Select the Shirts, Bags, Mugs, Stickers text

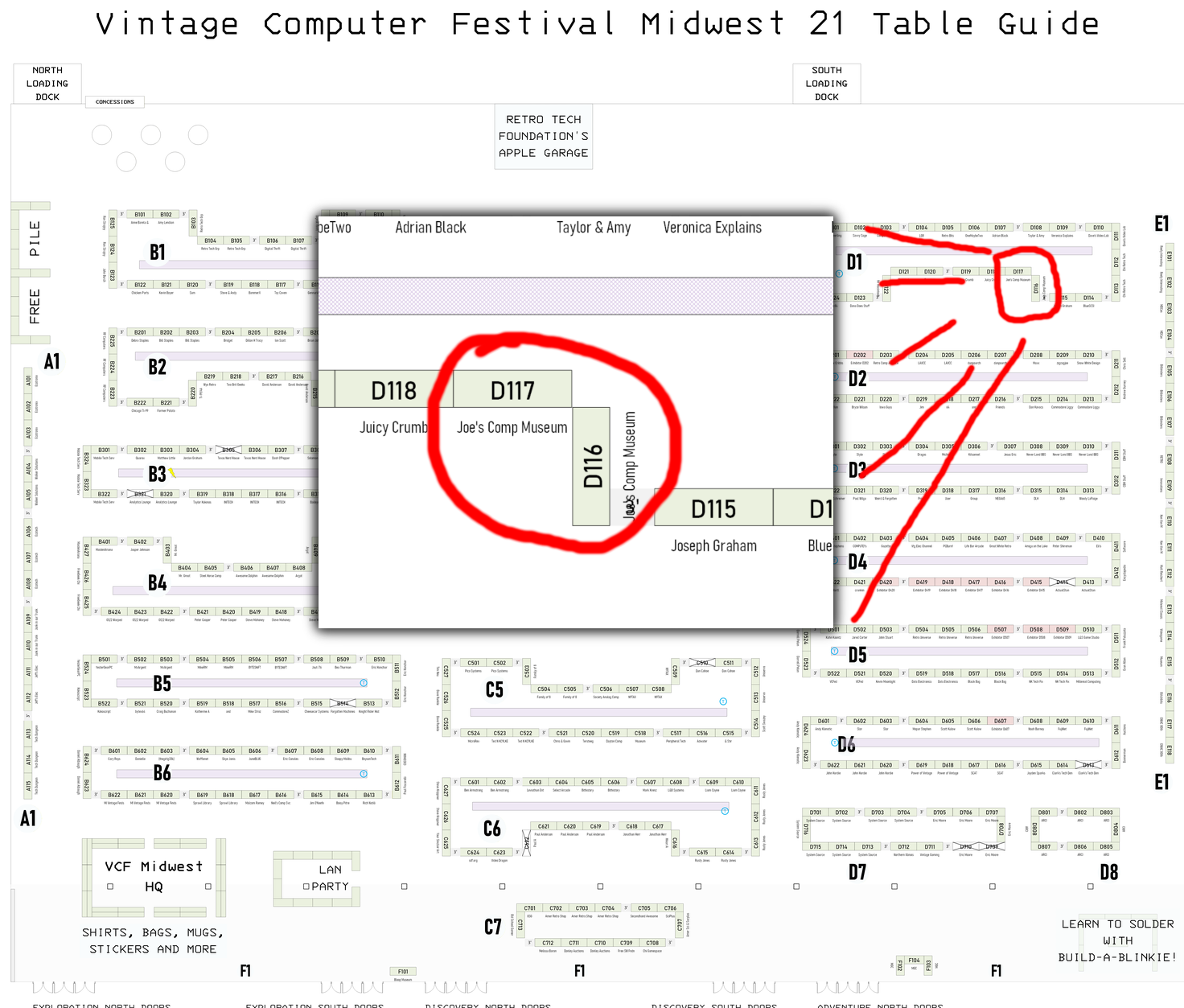(153, 940)
